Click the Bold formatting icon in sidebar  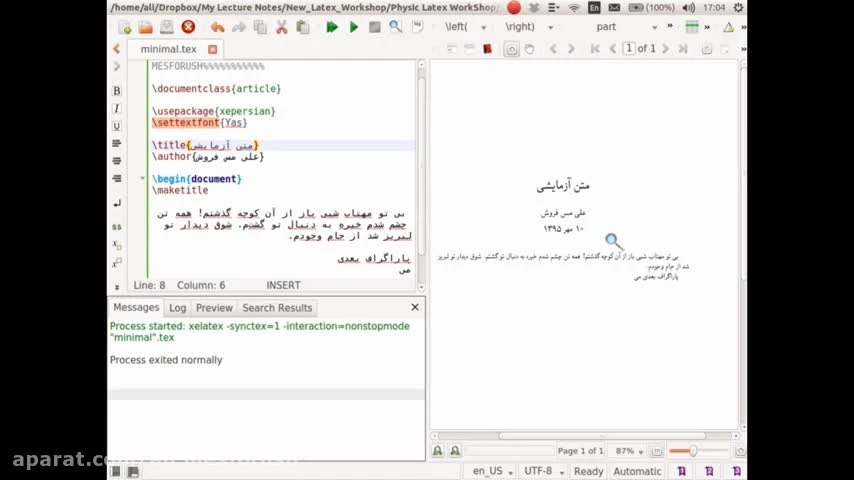pyautogui.click(x=116, y=91)
